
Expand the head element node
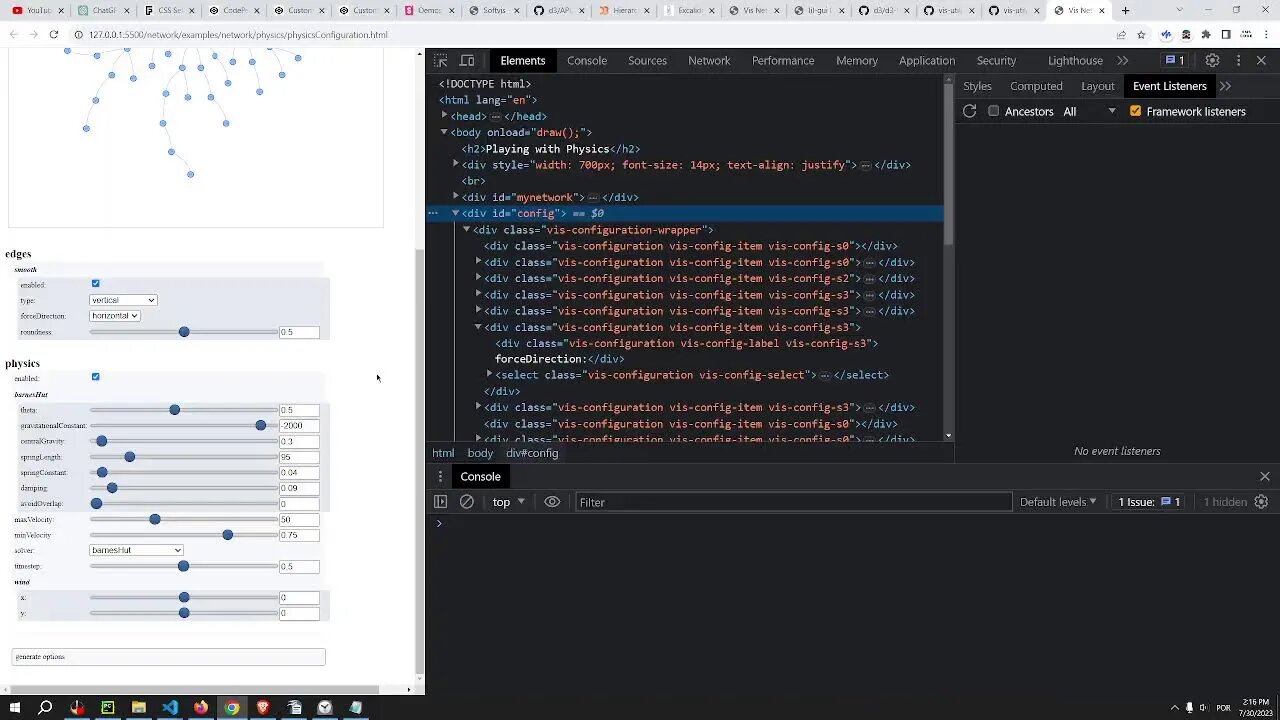tap(445, 116)
